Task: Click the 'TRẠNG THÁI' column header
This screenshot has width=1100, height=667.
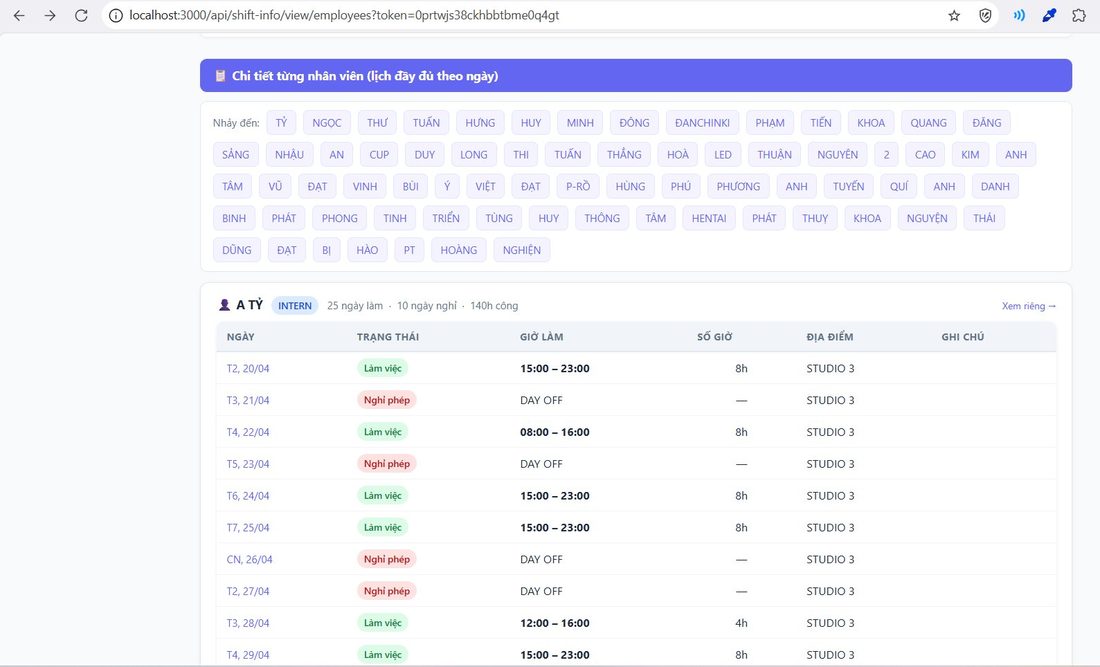Action: point(387,337)
